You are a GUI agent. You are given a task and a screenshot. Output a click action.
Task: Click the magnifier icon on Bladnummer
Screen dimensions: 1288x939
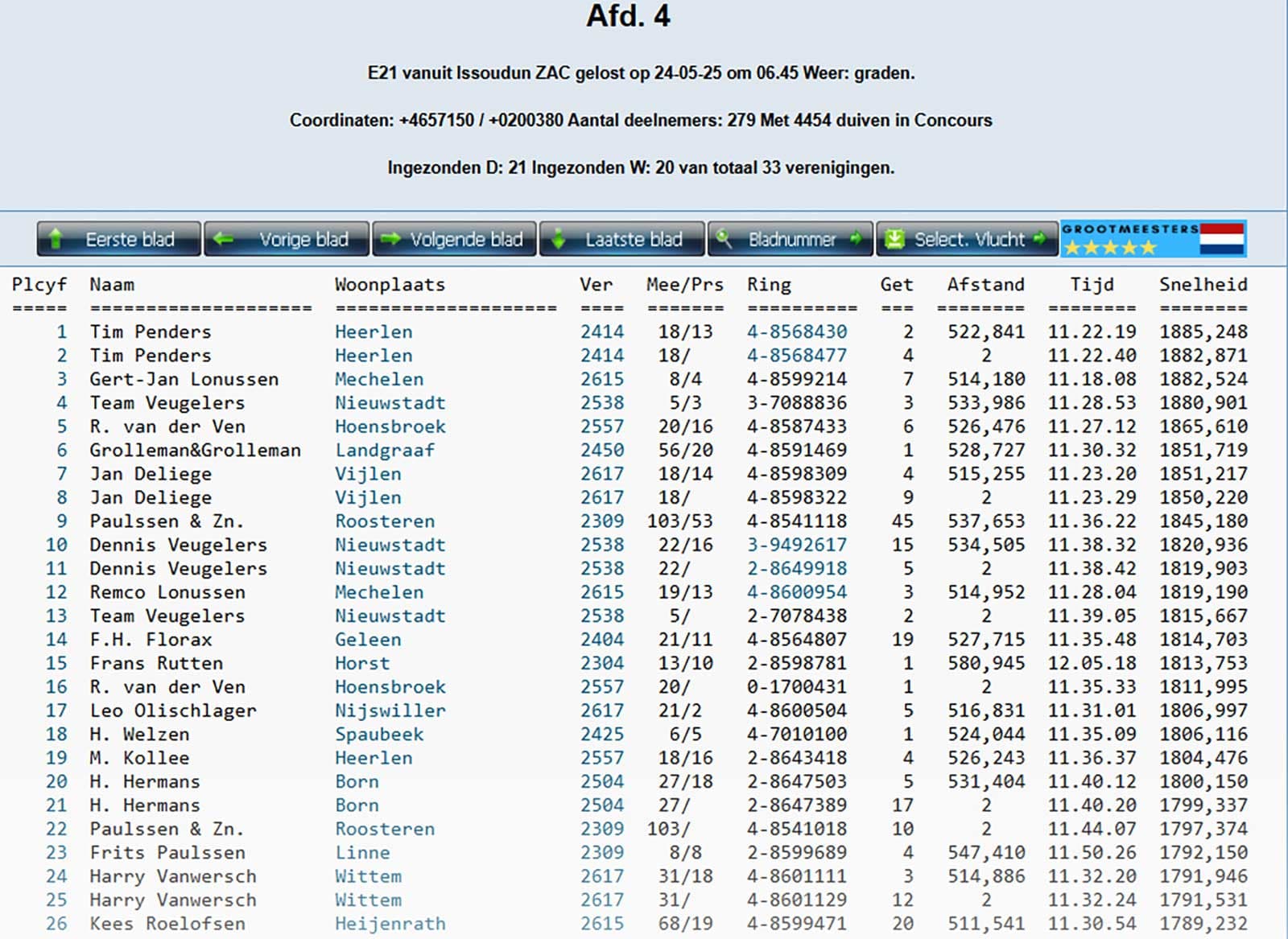coord(724,239)
